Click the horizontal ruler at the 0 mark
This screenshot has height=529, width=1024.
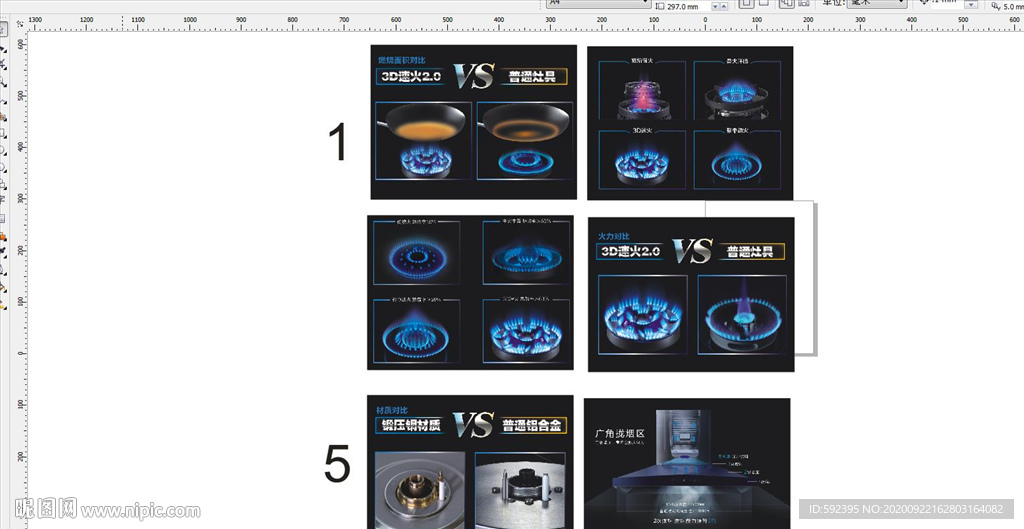point(705,24)
